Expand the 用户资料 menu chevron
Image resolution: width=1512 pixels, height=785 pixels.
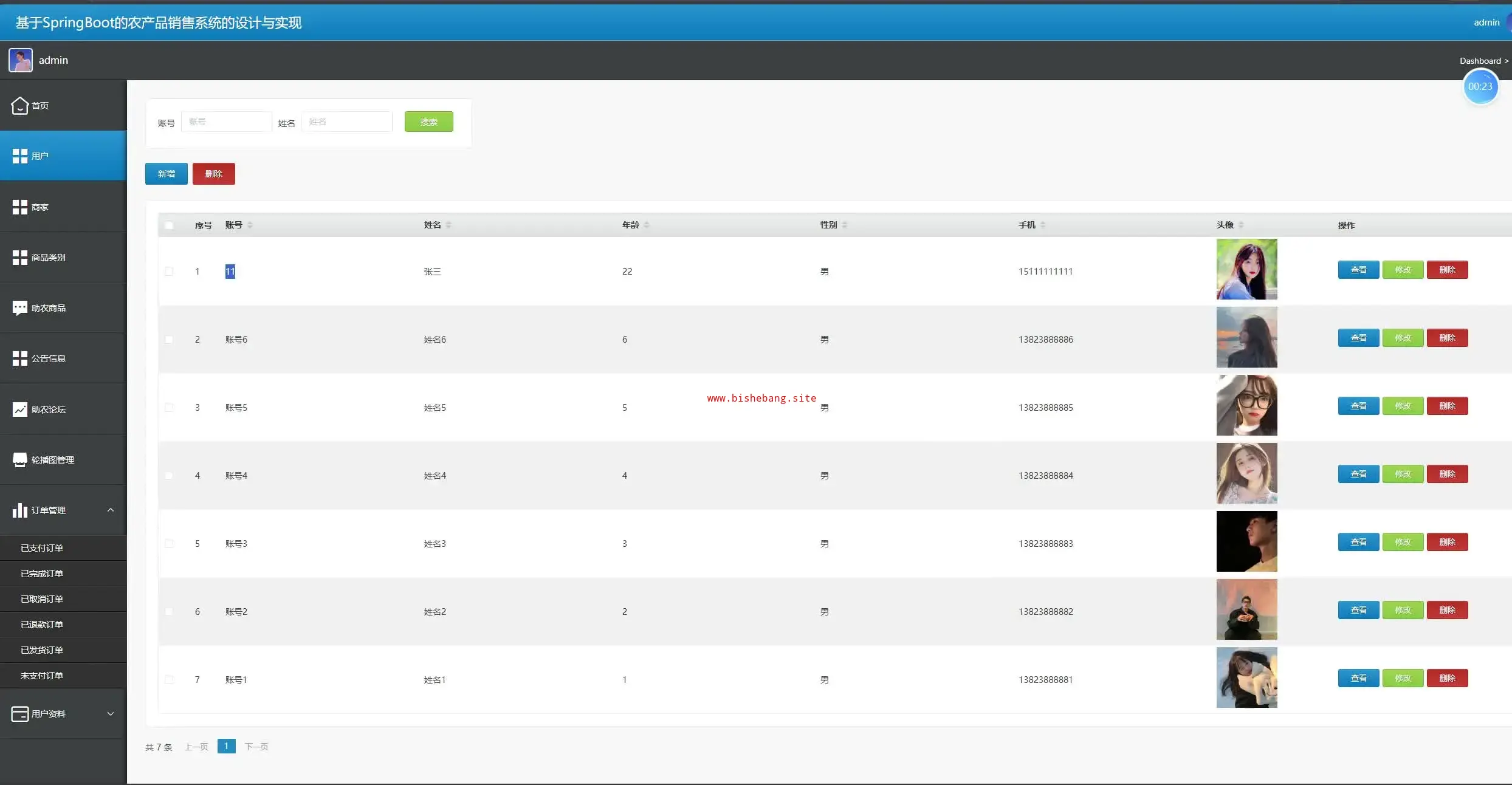tap(111, 714)
